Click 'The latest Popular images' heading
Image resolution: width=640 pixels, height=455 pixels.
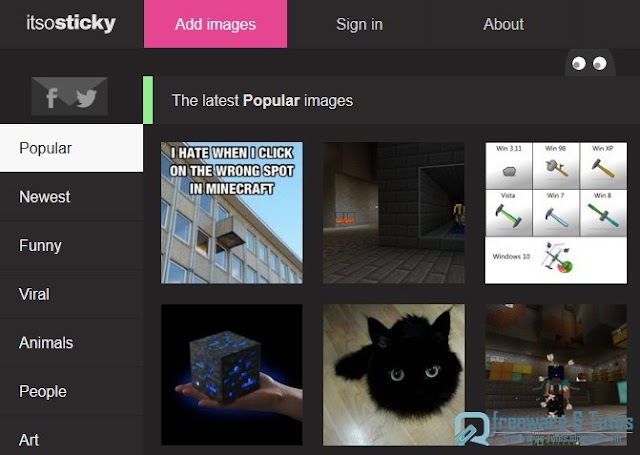[x=262, y=100]
